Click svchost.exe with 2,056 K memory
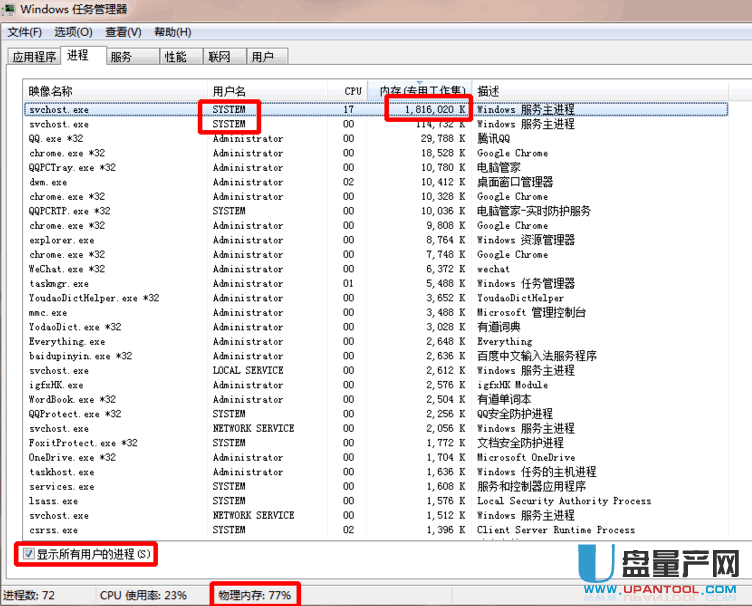 [376, 429]
